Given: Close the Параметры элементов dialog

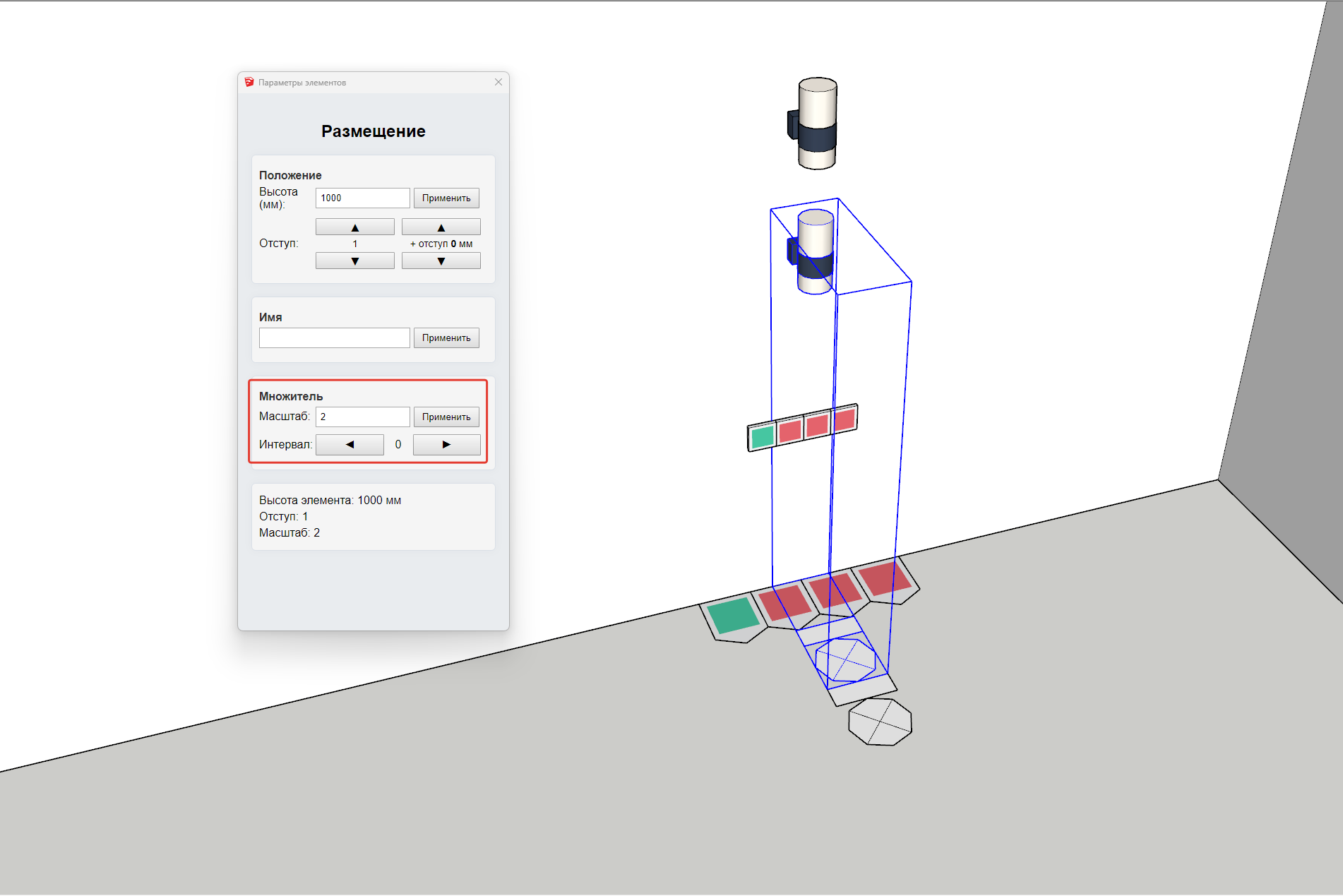Looking at the screenshot, I should [499, 83].
